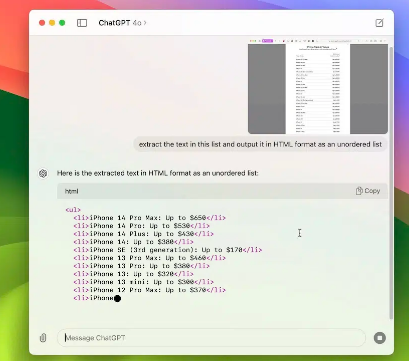Screen dimensions: 409x361
Task: Toggle the sidebar panel icon
Action: (82, 23)
